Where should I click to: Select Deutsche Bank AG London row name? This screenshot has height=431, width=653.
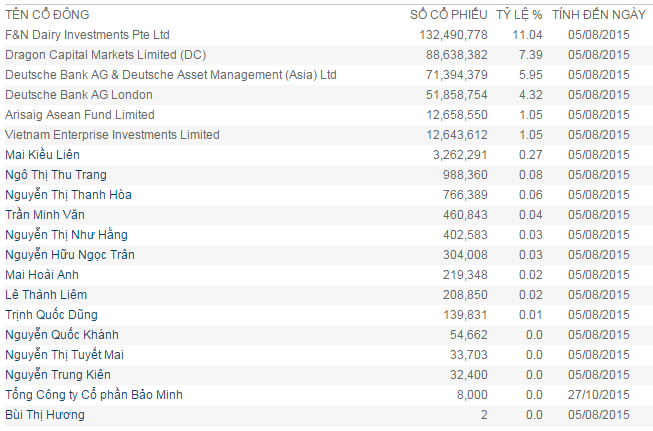(x=79, y=95)
